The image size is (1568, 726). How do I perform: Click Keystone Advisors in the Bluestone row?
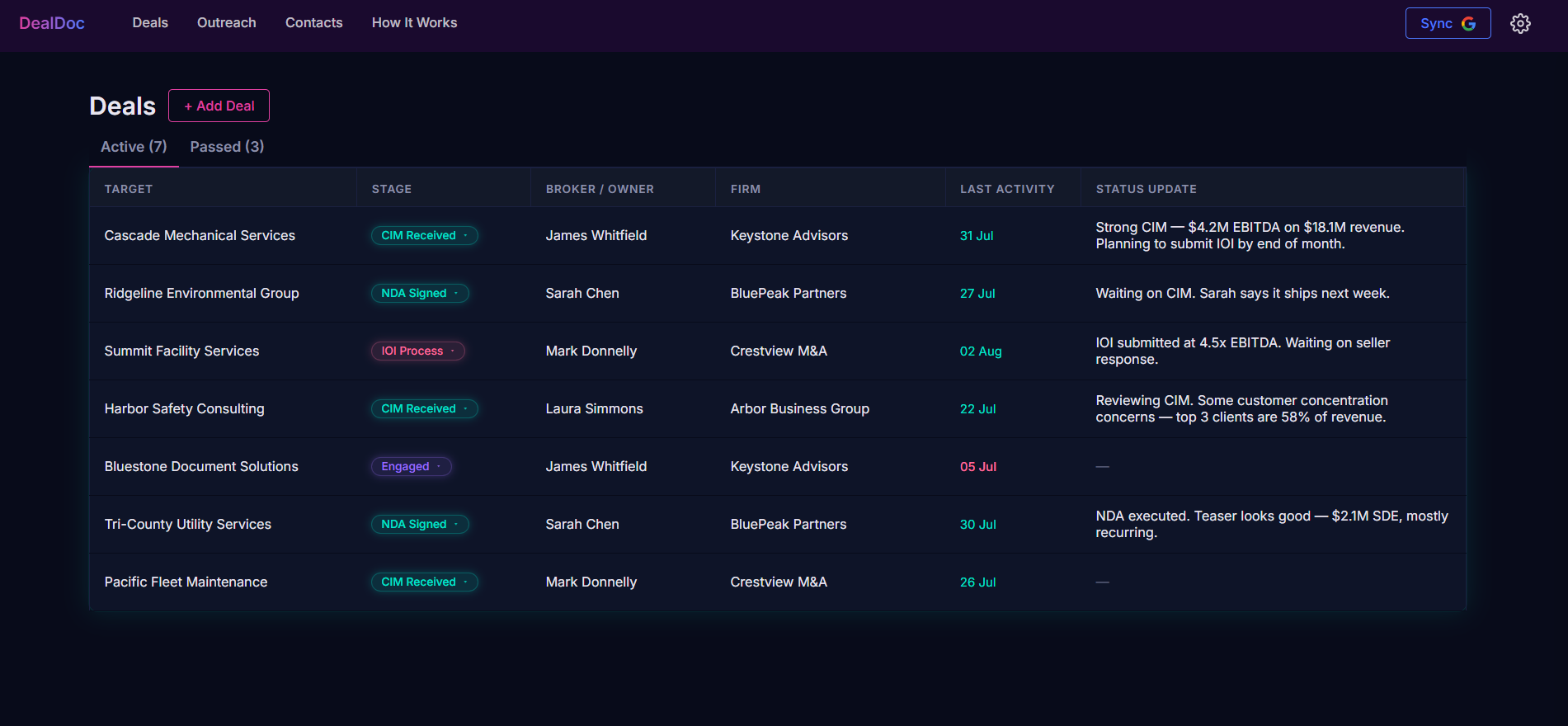coord(789,466)
